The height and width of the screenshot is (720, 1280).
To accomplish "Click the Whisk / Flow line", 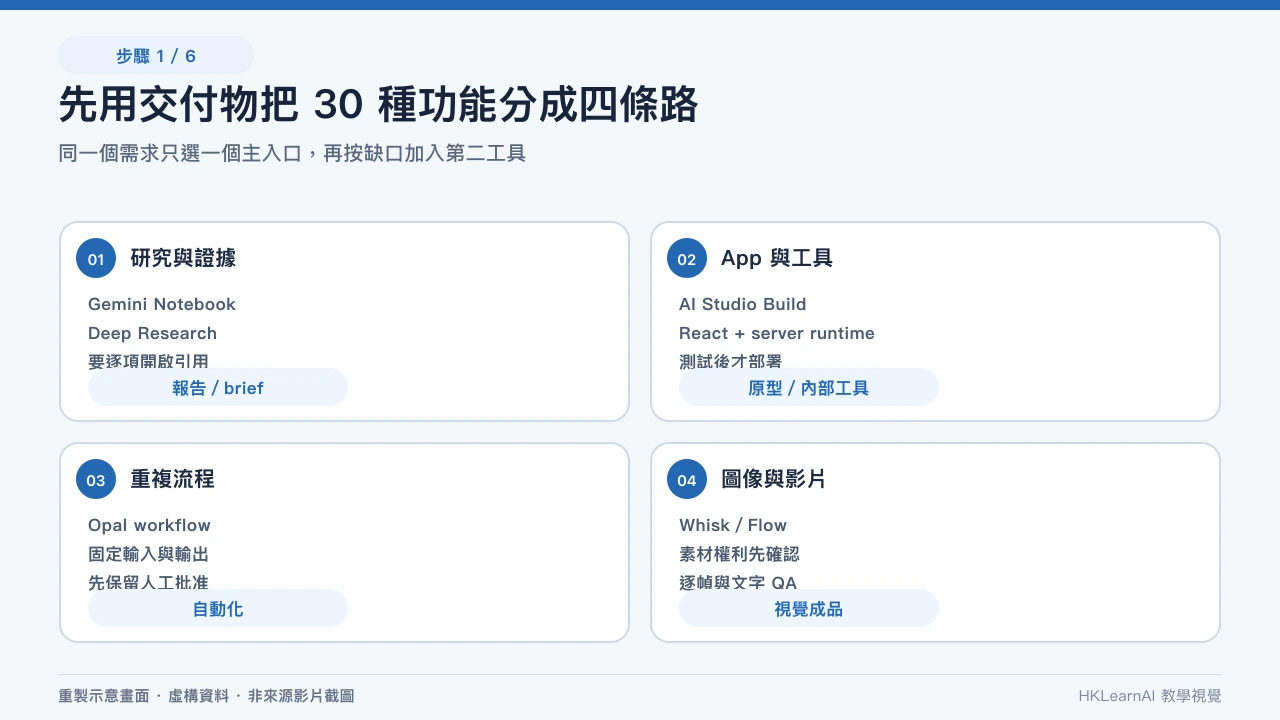I will [x=733, y=525].
